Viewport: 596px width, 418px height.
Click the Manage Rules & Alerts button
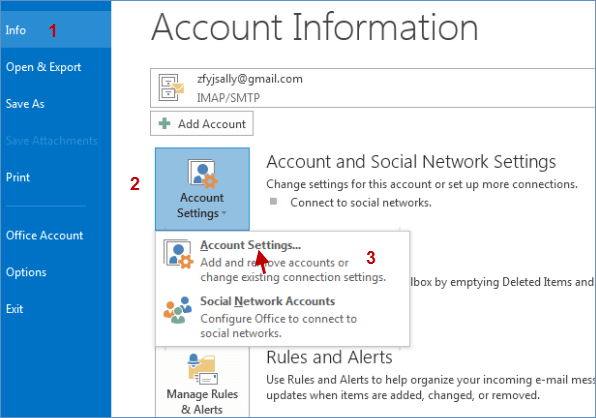point(202,382)
